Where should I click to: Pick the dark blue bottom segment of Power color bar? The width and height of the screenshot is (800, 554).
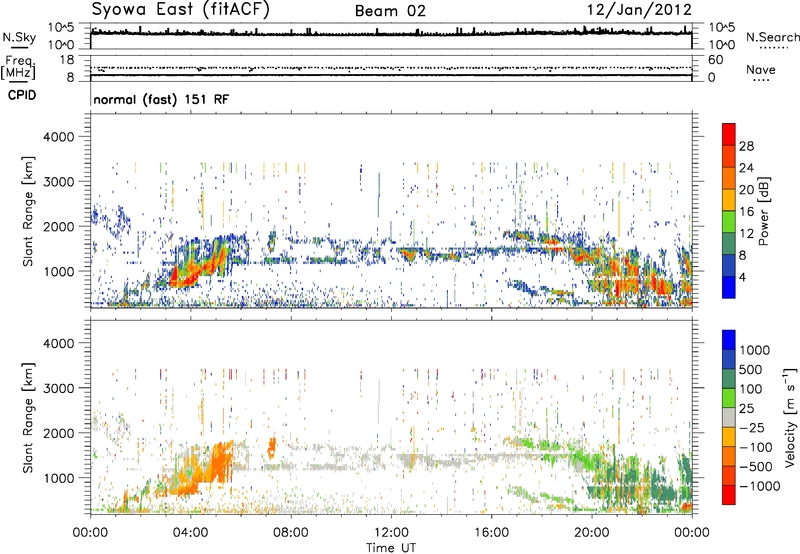(x=729, y=287)
